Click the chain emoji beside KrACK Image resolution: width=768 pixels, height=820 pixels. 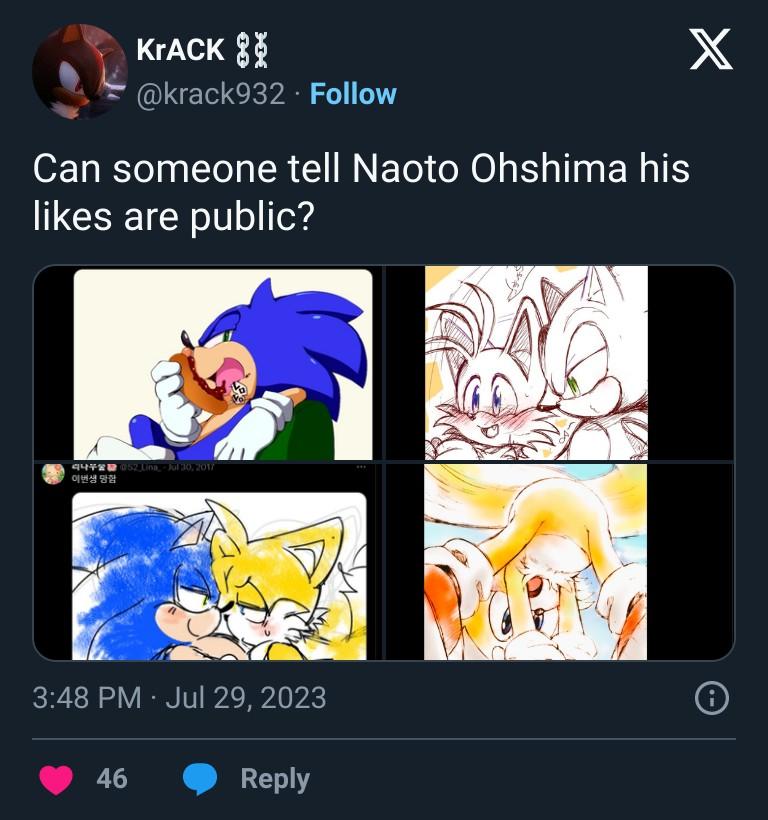point(253,50)
